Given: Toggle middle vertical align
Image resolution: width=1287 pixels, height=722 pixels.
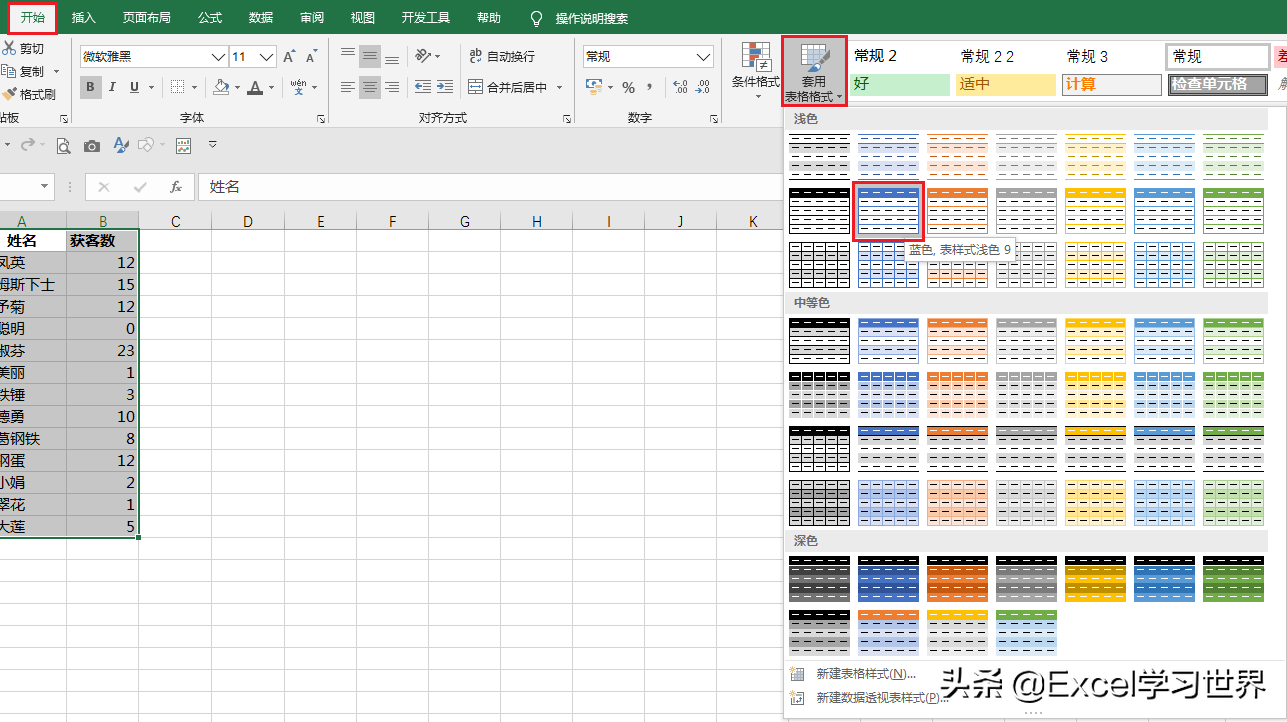Looking at the screenshot, I should click(370, 57).
